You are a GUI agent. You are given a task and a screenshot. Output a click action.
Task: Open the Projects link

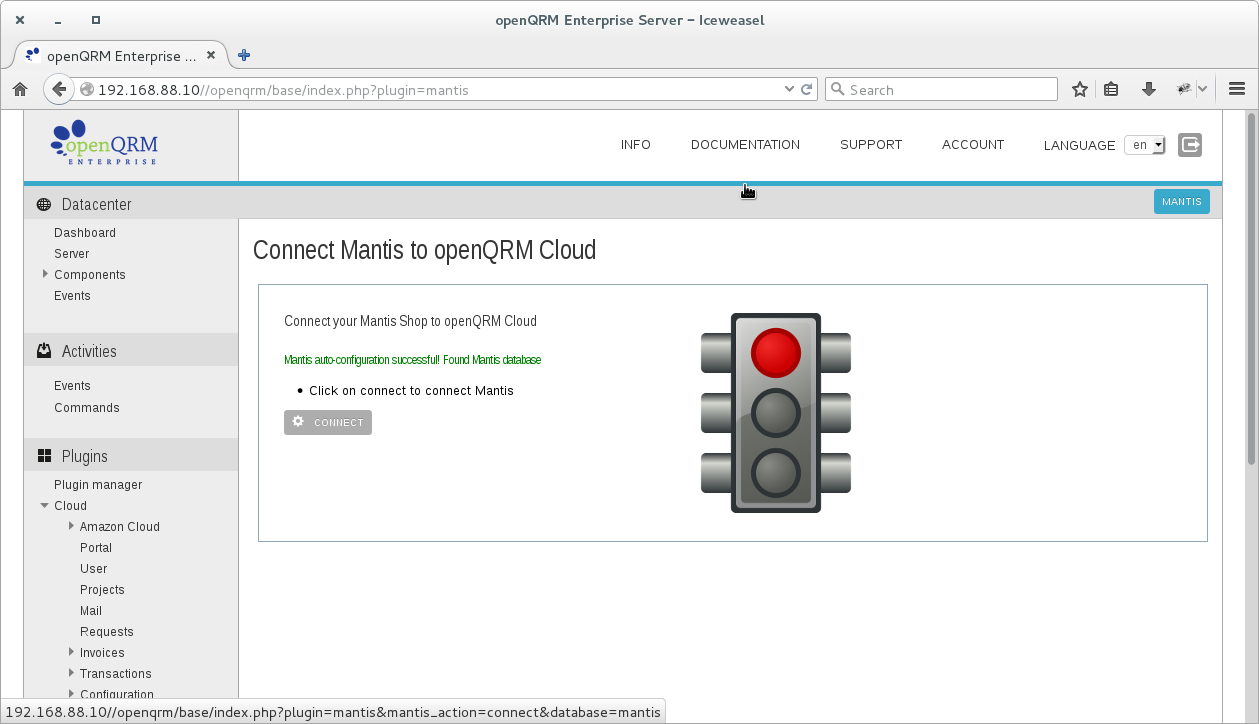(x=102, y=590)
